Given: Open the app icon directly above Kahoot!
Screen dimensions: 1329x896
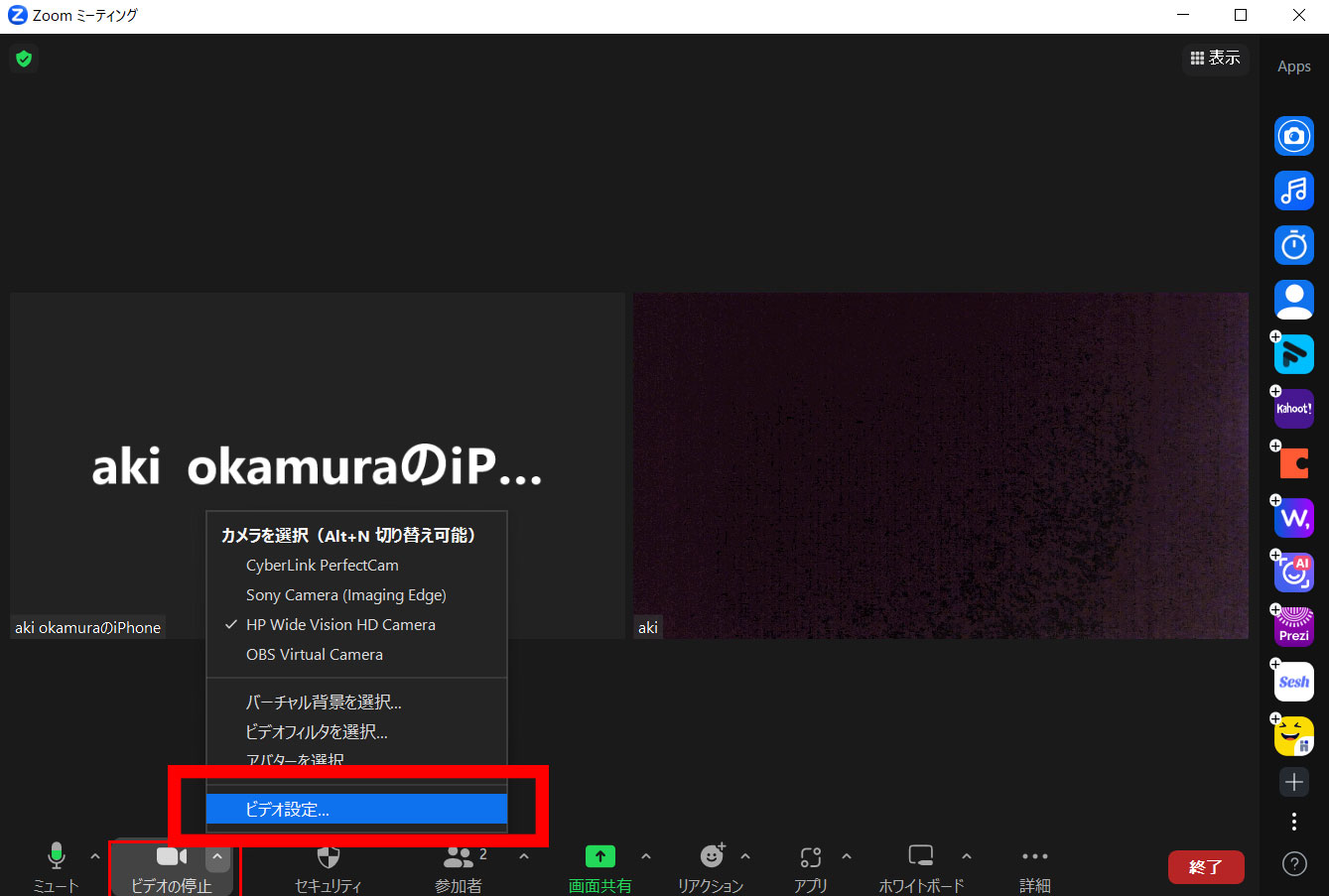Looking at the screenshot, I should click(x=1293, y=354).
